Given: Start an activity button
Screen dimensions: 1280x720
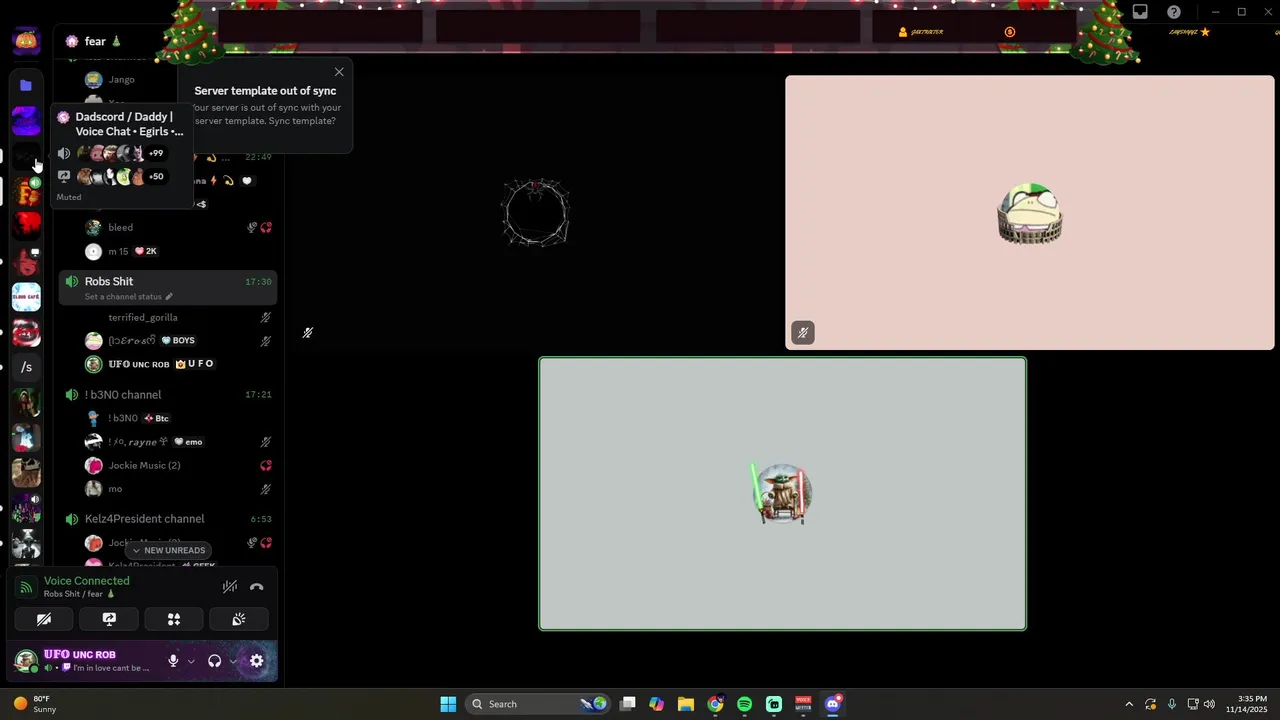Looking at the screenshot, I should tap(174, 619).
